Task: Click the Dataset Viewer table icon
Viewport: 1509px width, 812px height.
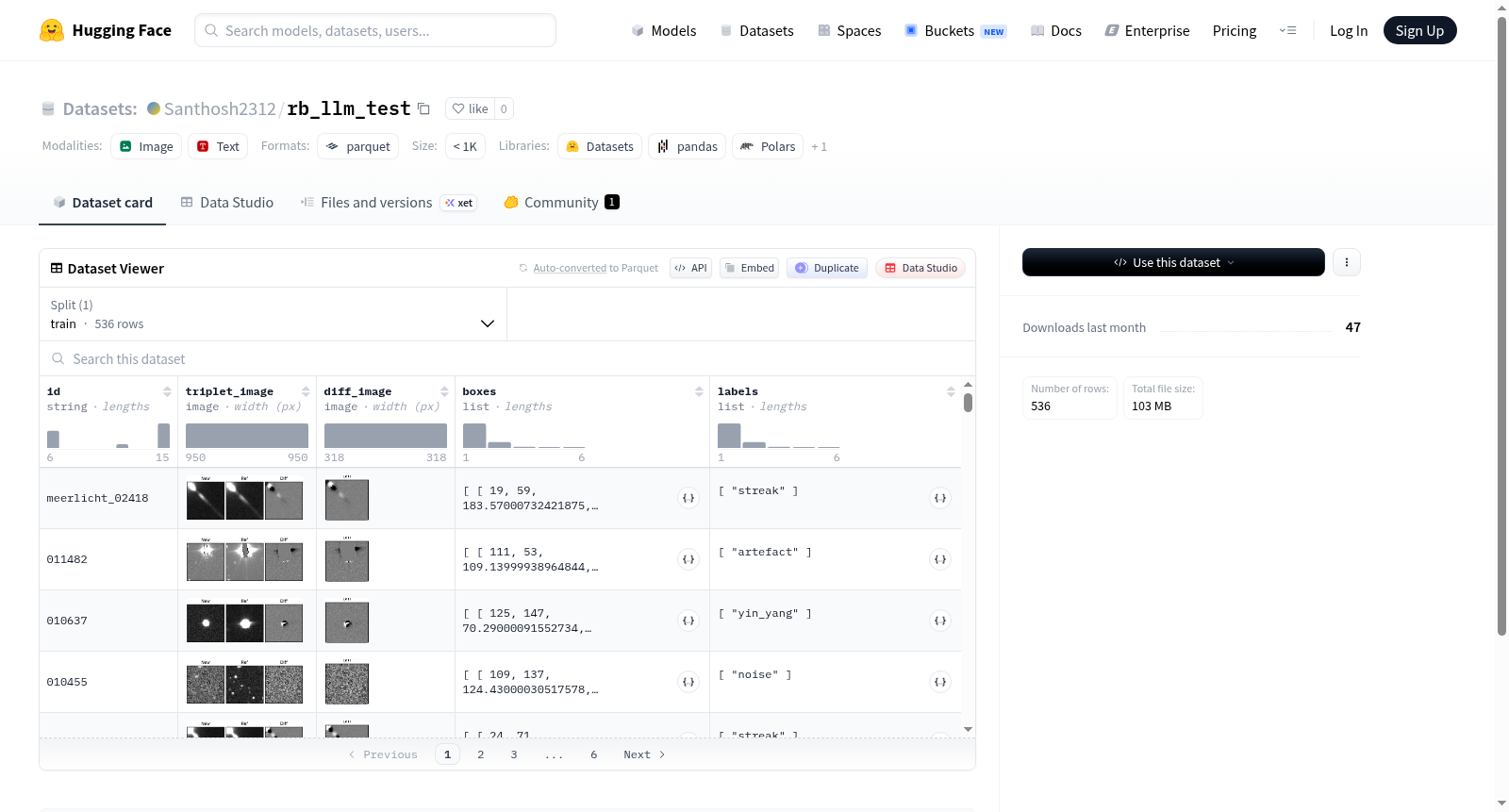Action: tap(57, 269)
